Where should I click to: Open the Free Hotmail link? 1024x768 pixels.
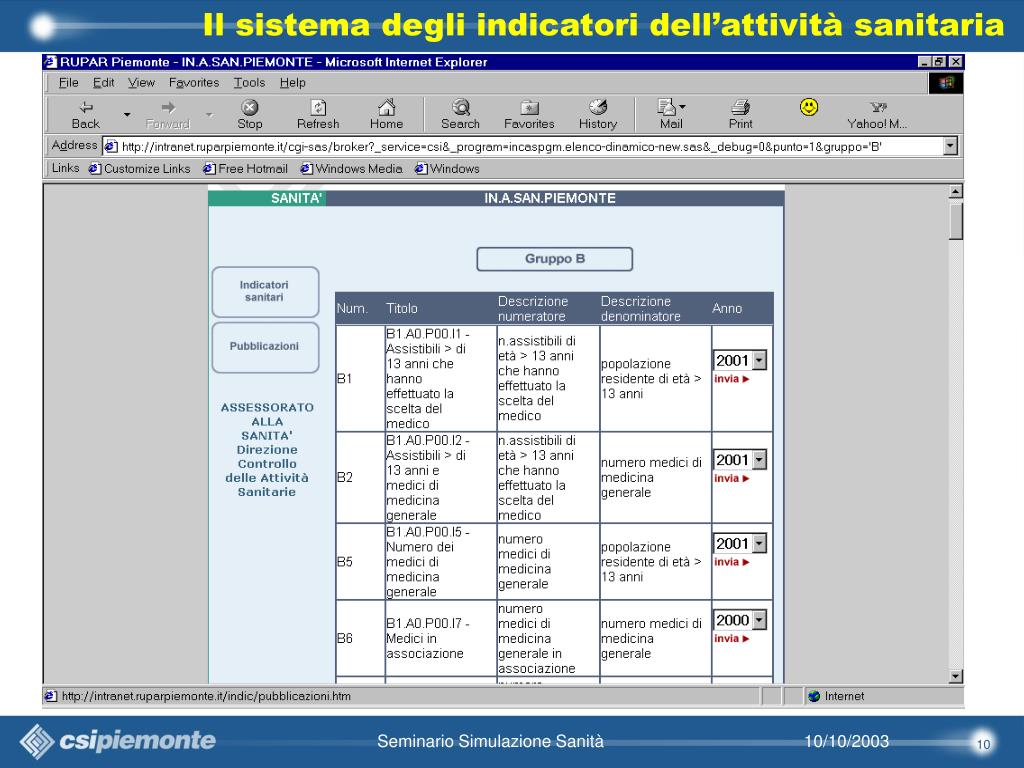click(246, 168)
